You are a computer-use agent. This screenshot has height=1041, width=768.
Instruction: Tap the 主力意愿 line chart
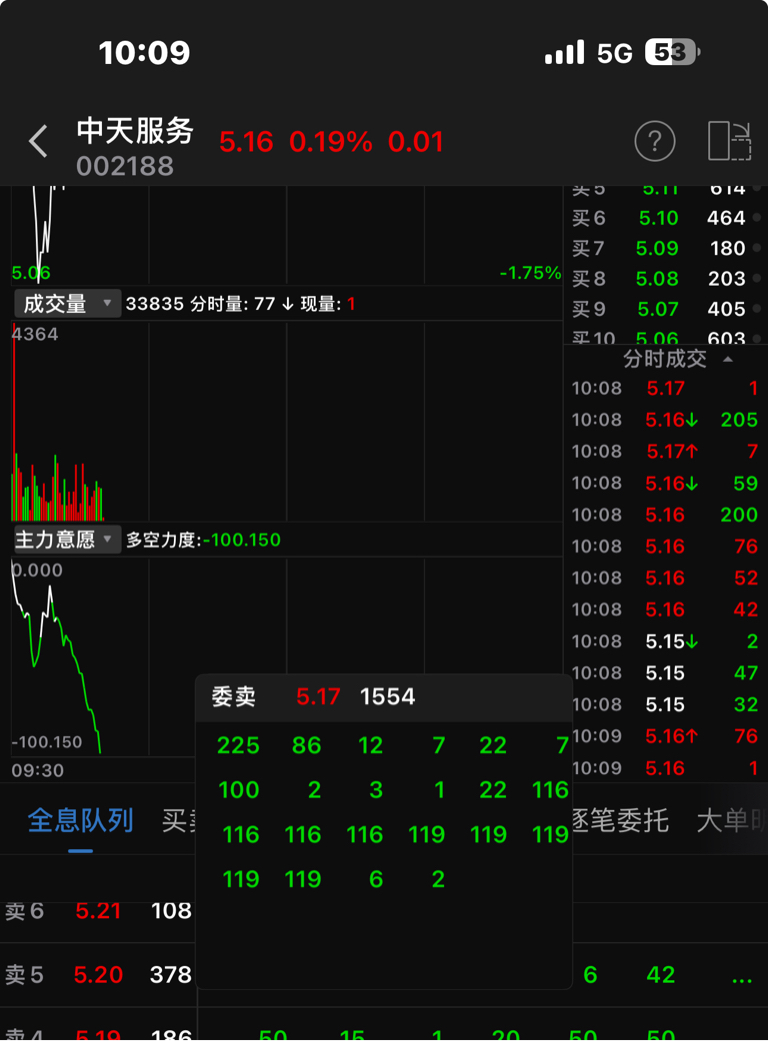click(287, 657)
